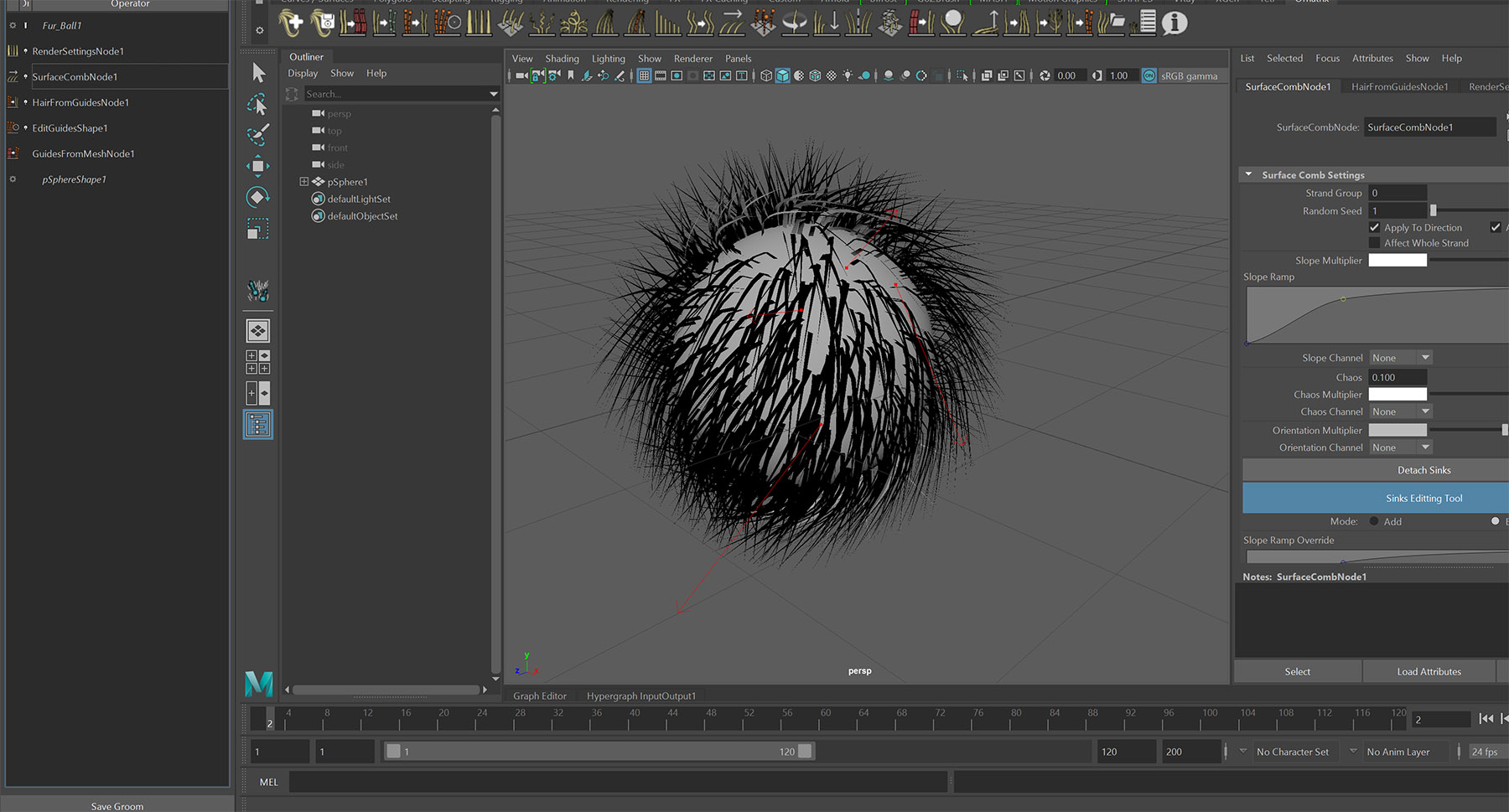
Task: Select the Move tool in the toolbox
Action: click(258, 165)
